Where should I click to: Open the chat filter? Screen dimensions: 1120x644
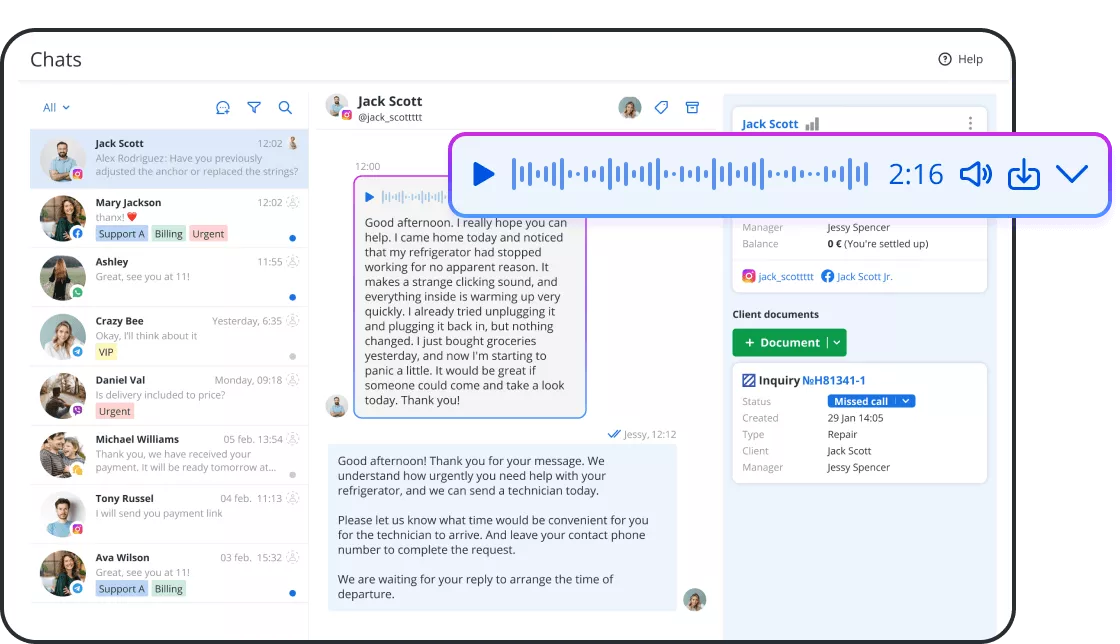pos(254,107)
